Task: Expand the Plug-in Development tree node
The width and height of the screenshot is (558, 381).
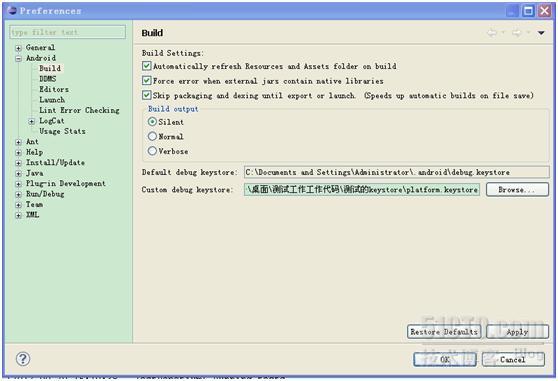Action: [x=18, y=184]
